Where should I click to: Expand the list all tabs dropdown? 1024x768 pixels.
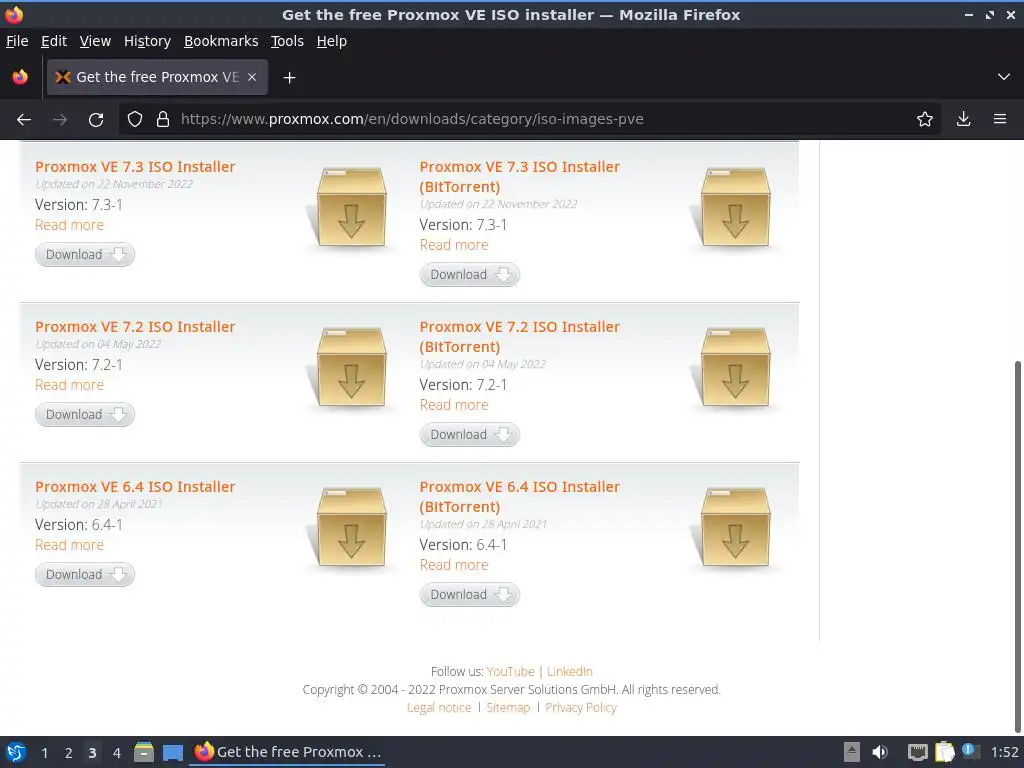pos(1004,77)
